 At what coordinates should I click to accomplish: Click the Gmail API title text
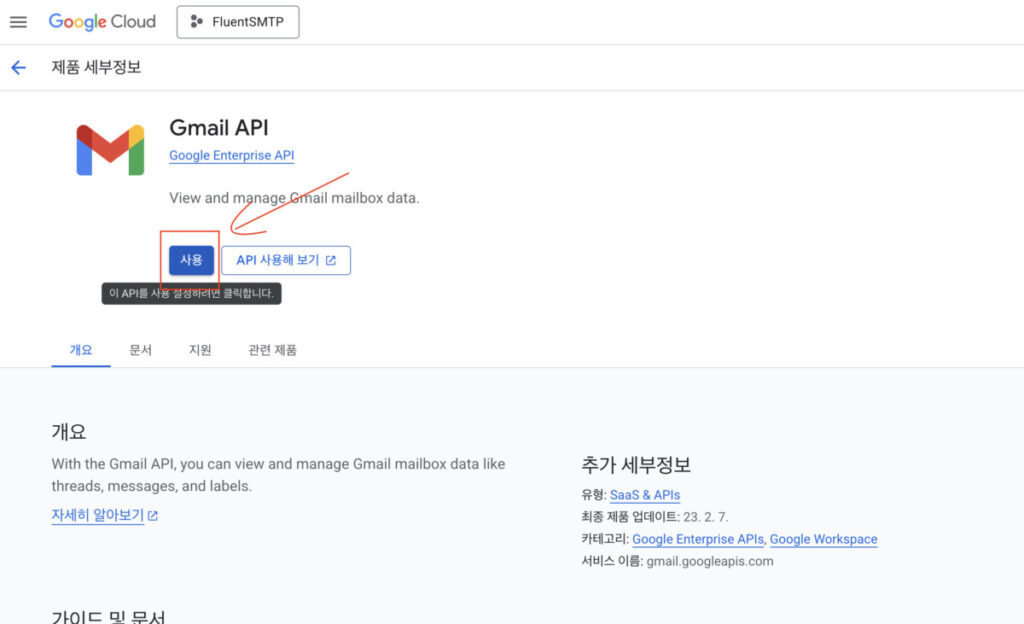tap(219, 127)
